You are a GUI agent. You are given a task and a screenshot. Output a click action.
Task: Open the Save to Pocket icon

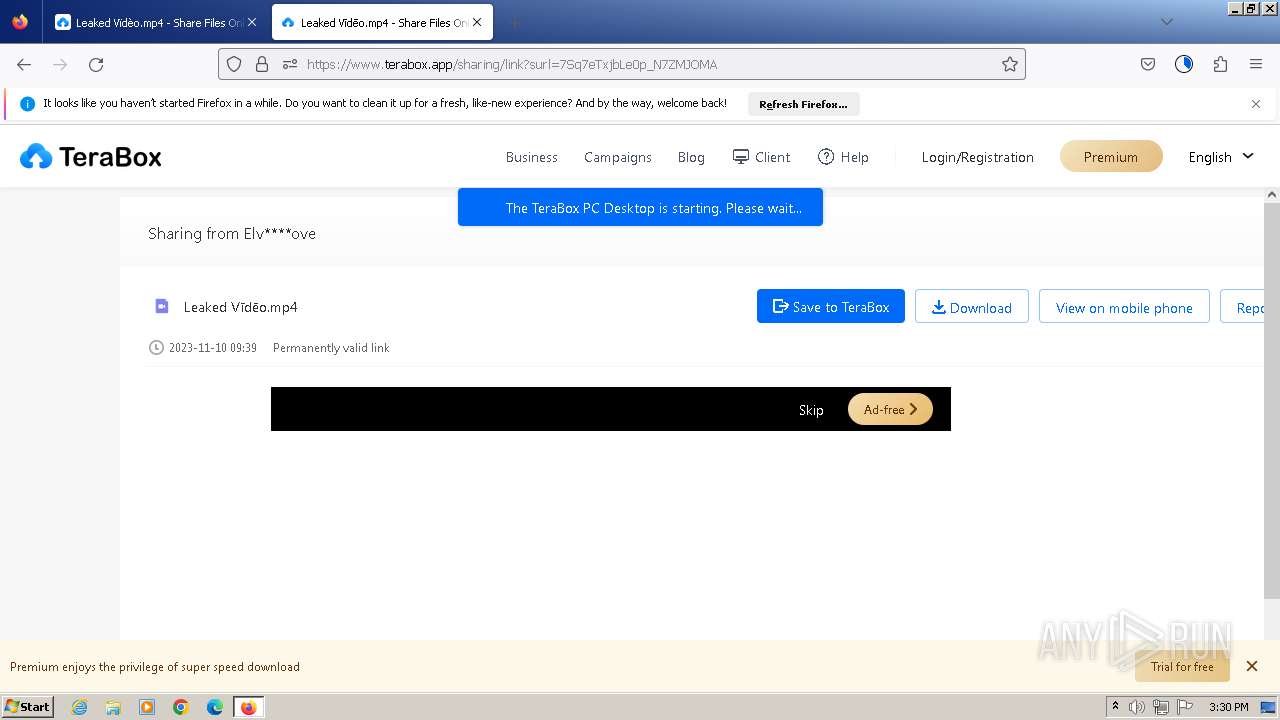1148,64
